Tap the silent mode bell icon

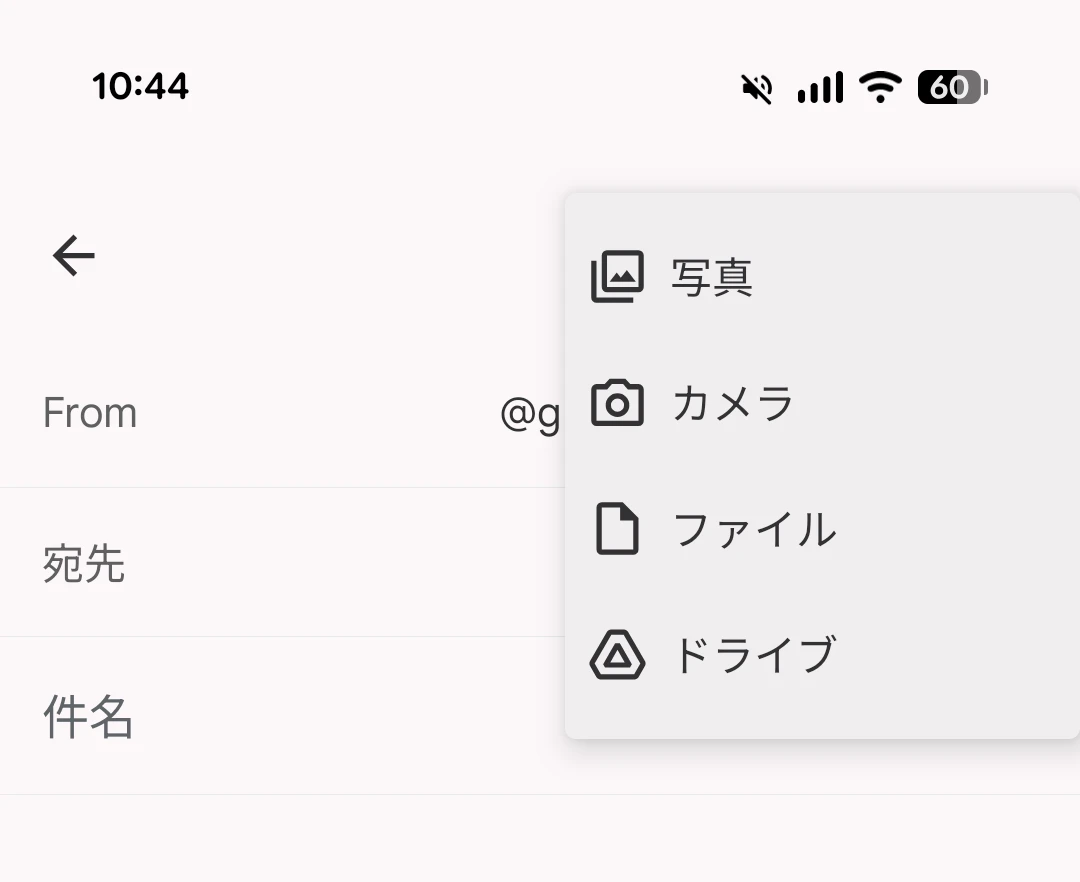(757, 88)
